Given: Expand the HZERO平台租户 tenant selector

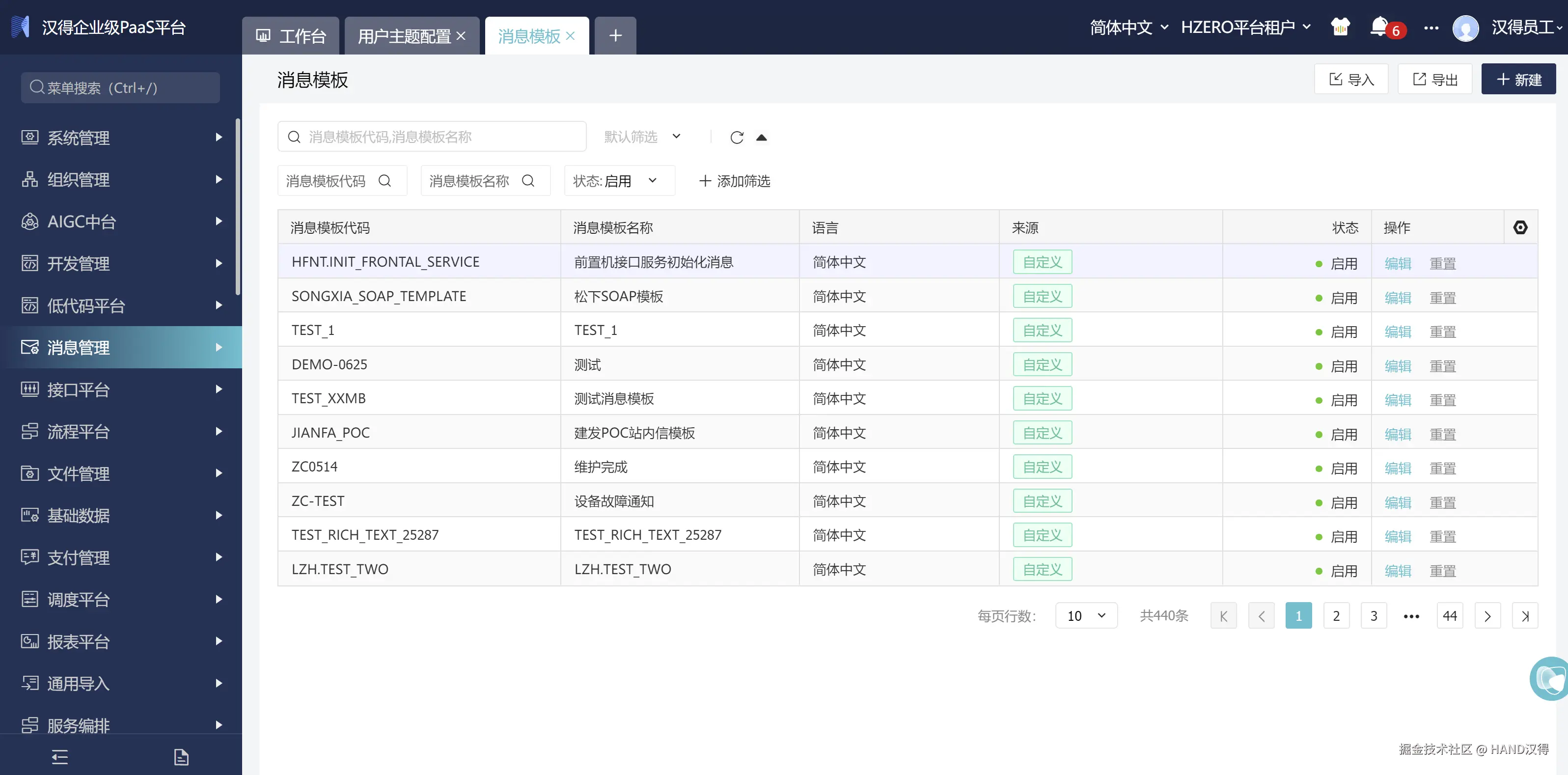Looking at the screenshot, I should [1245, 28].
